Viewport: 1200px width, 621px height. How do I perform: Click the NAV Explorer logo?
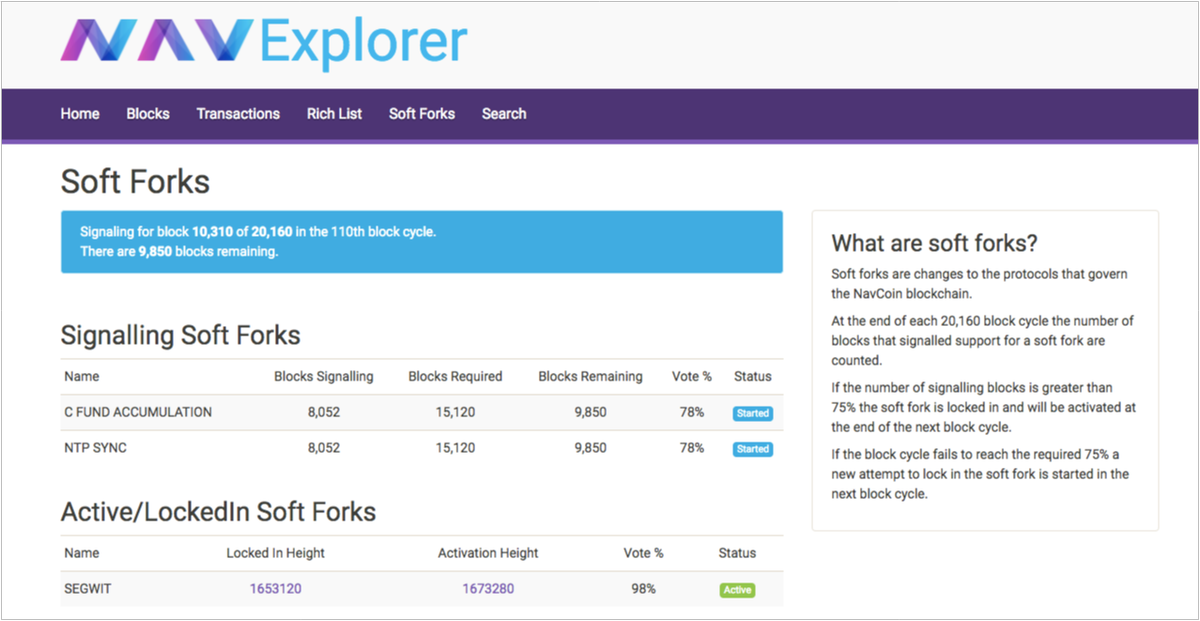pyautogui.click(x=264, y=41)
